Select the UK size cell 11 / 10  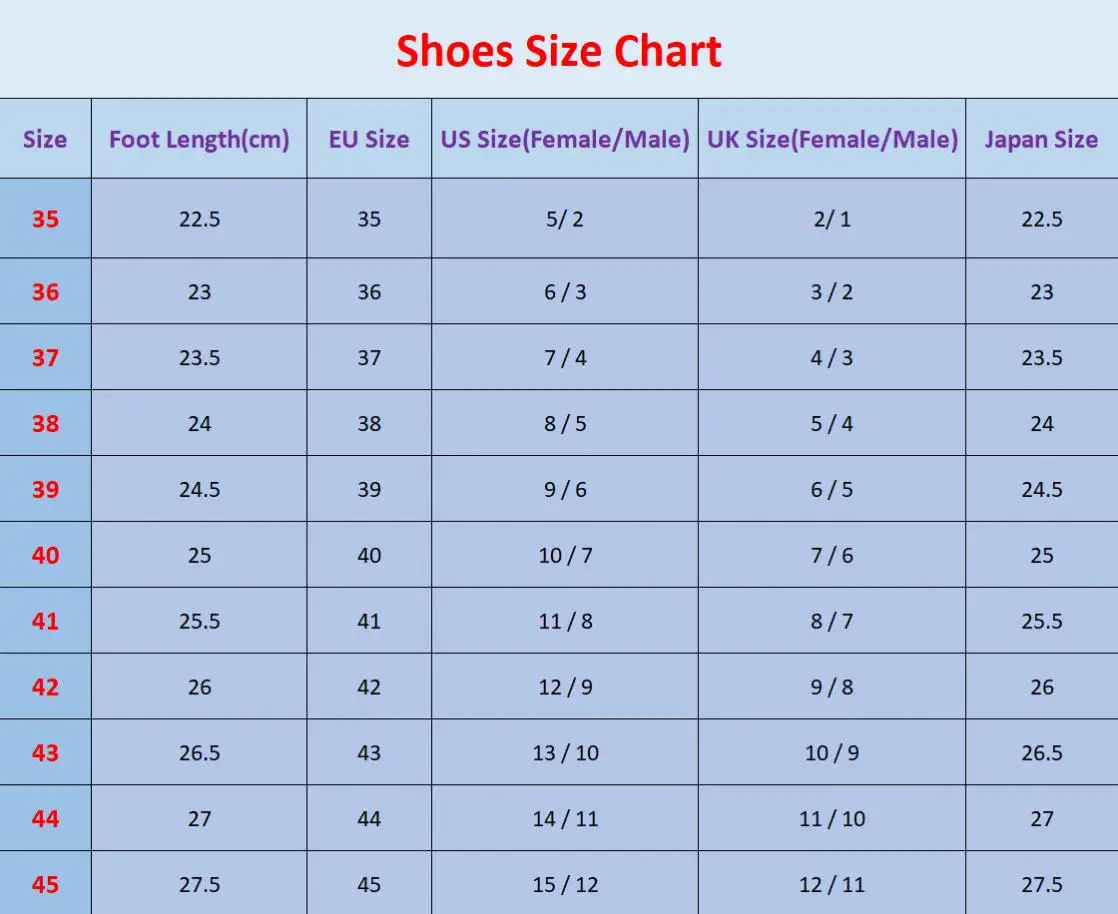click(x=832, y=818)
